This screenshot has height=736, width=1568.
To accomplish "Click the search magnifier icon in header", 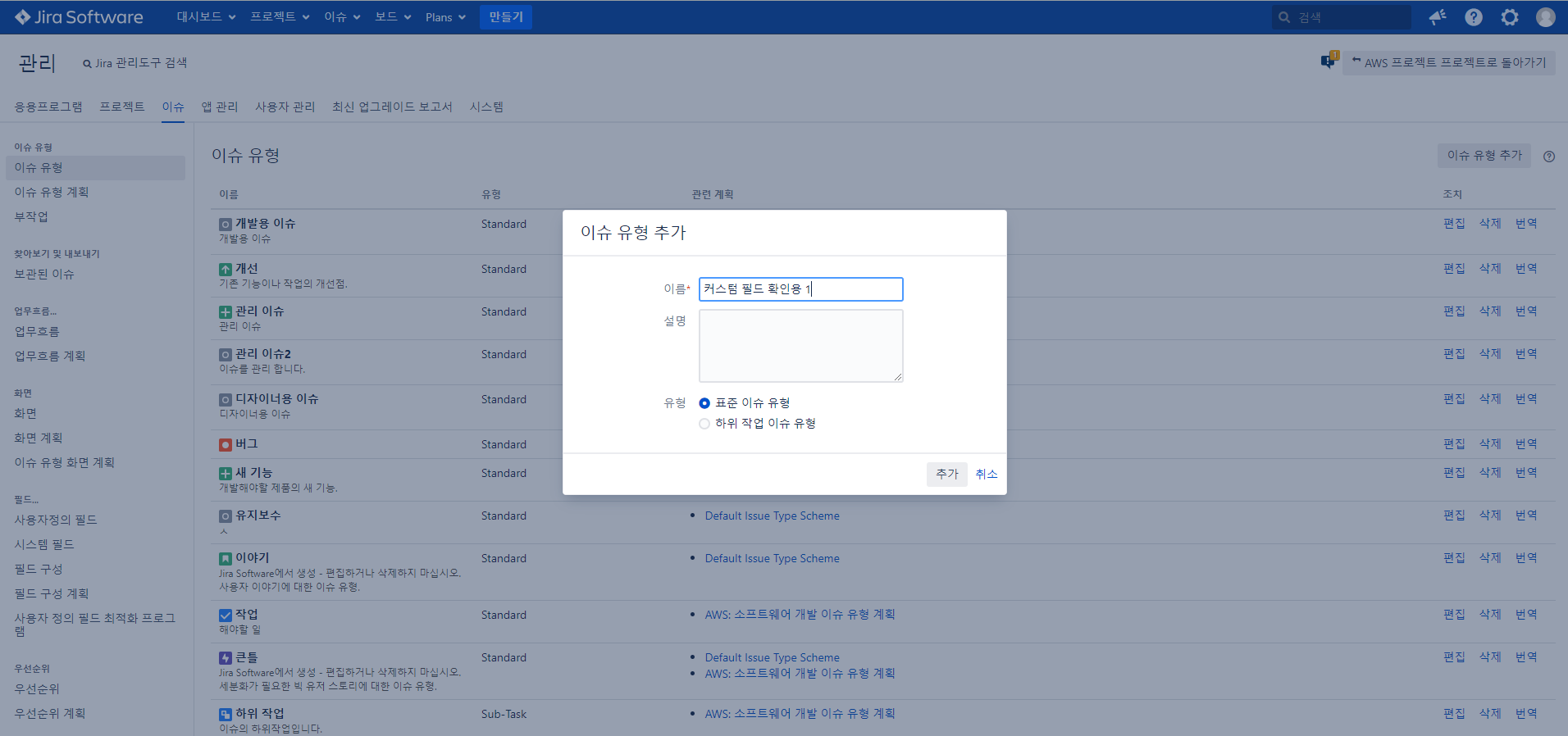I will click(1284, 17).
